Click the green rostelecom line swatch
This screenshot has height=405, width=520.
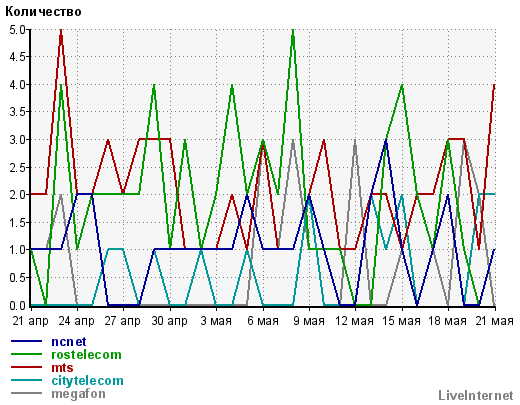pyautogui.click(x=27, y=354)
